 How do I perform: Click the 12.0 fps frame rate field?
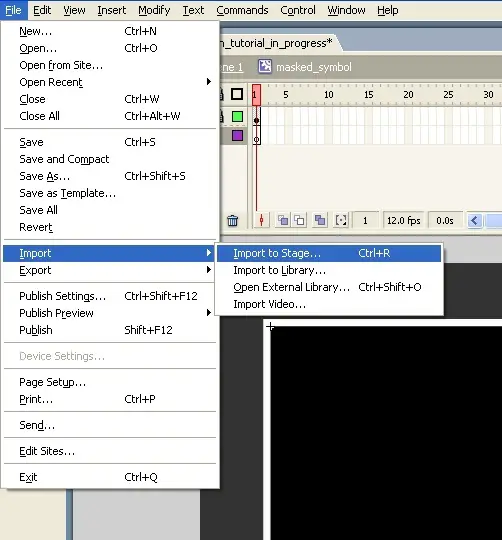404,220
